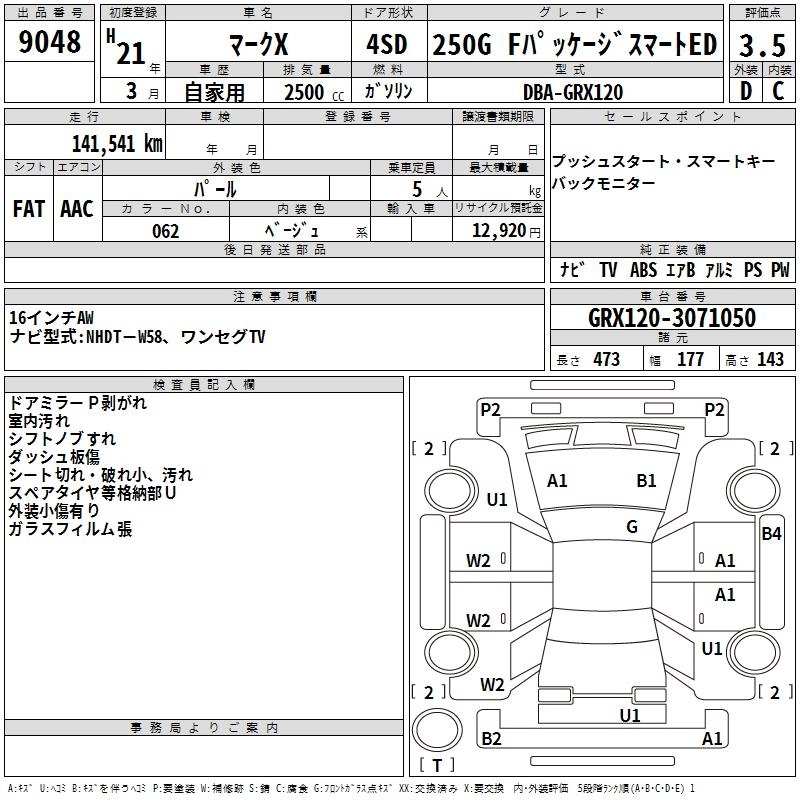Select the fuel type ガソリン
The image size is (800, 800).
tap(388, 91)
